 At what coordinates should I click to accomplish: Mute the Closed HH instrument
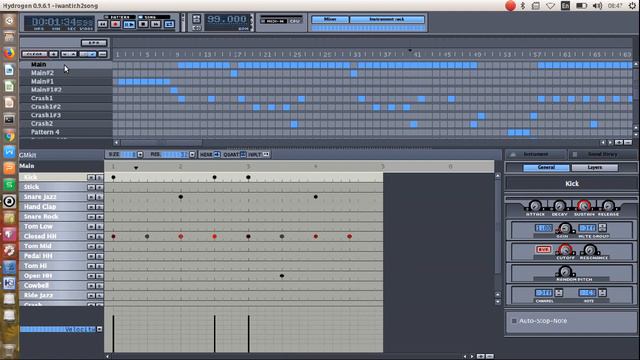[x=91, y=237]
